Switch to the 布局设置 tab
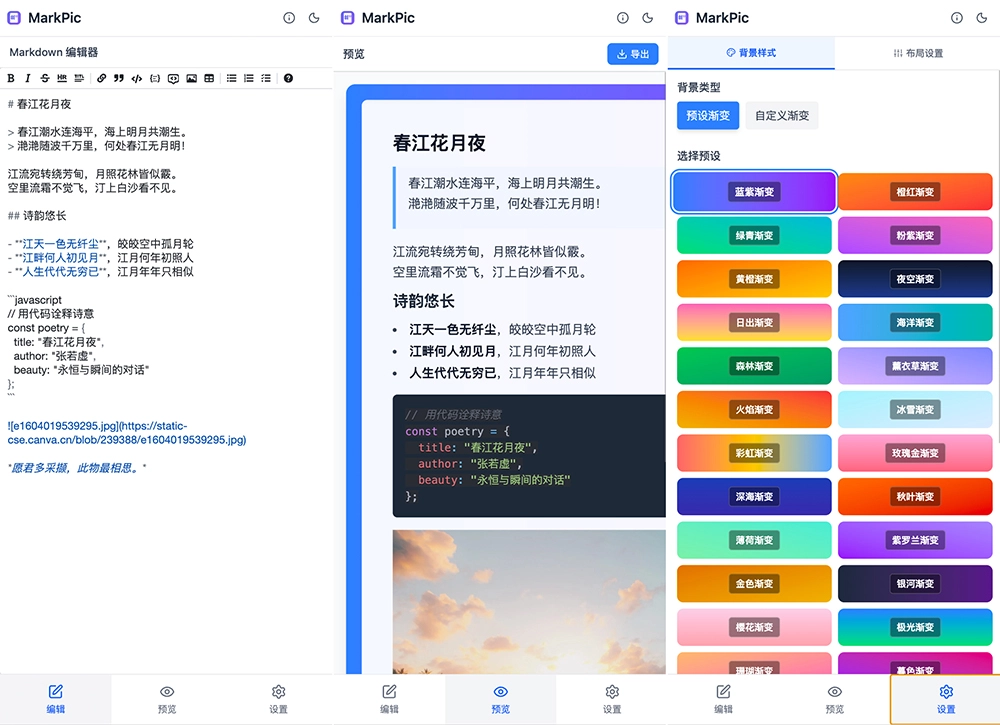The image size is (1000, 725). coord(918,53)
